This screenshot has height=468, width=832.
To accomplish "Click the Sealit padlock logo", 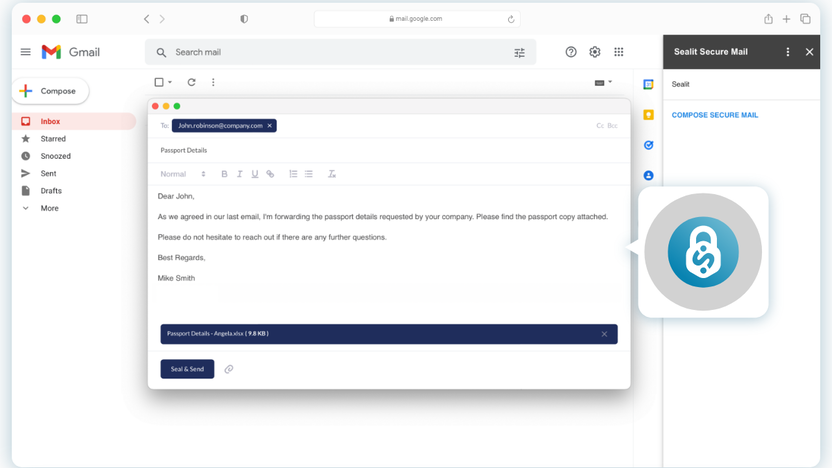I will pos(703,252).
